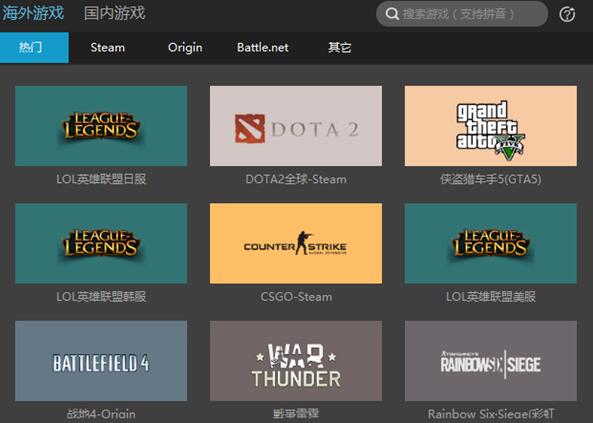Screen dimensions: 593x423
Task: Click the DOTA2全球-Steam label
Action: pos(296,179)
